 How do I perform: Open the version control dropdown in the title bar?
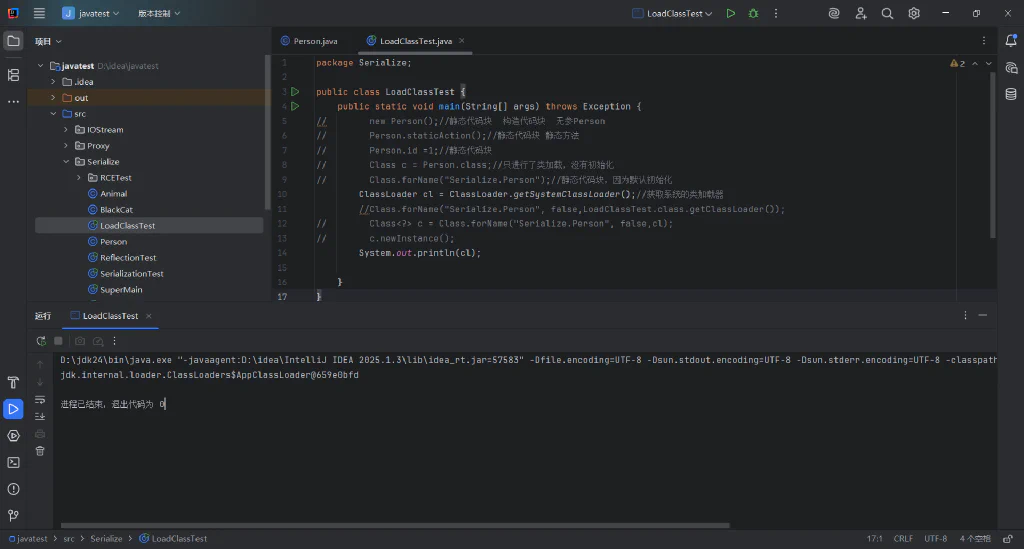[159, 13]
